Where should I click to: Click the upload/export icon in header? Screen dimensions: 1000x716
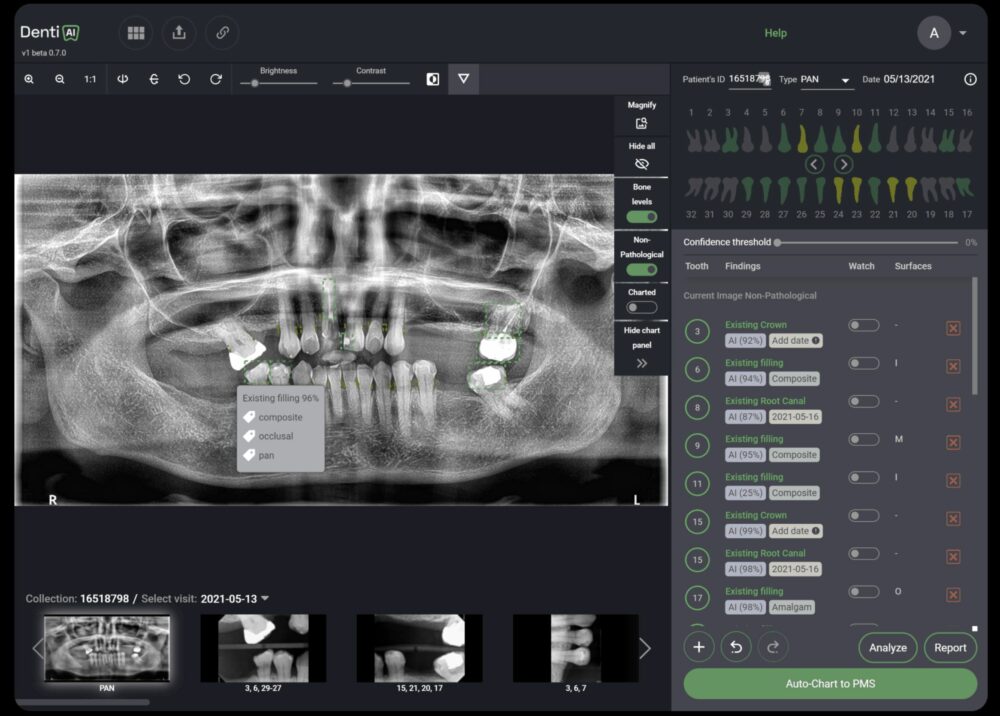tap(179, 32)
